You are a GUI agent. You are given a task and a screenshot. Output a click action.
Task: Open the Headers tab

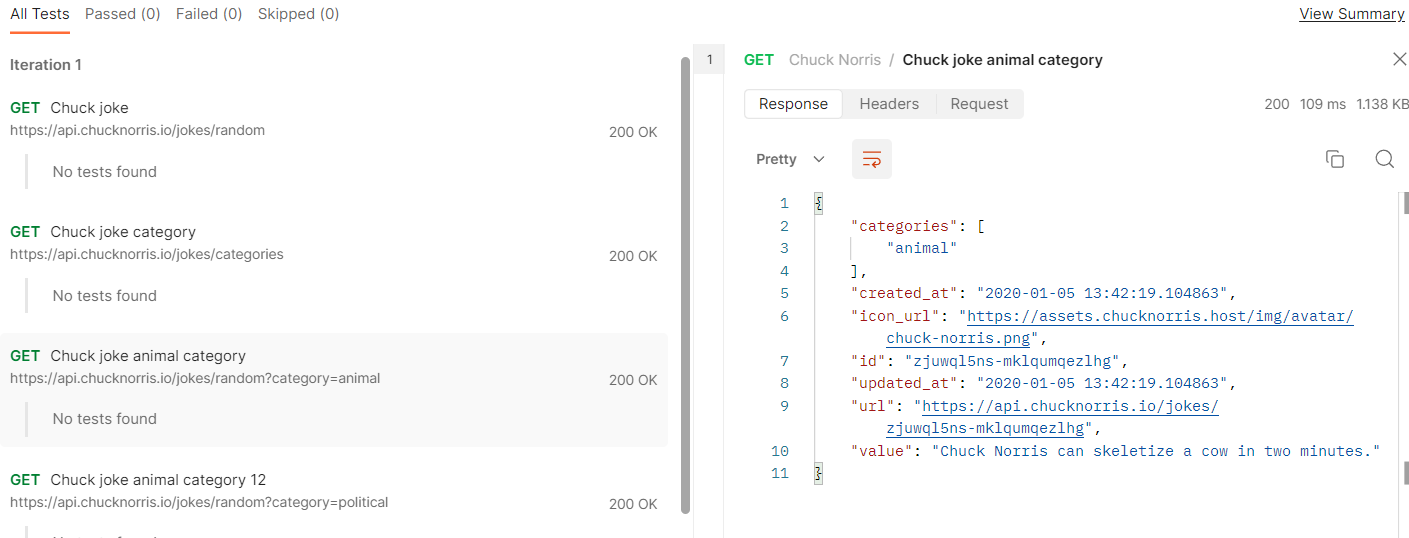pos(889,104)
